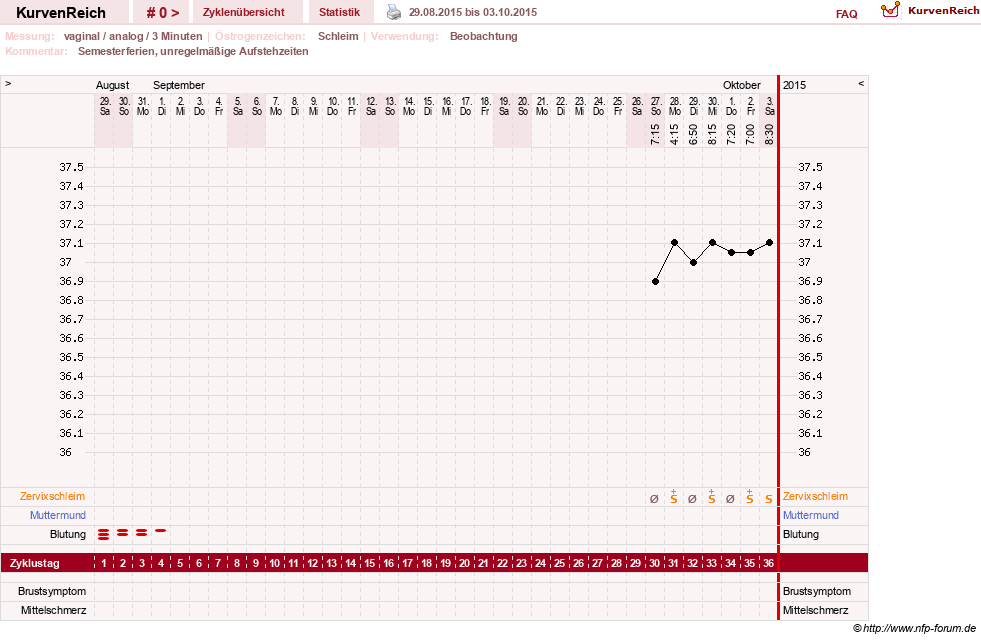Click the ø mucus symbol on cycle day 34
Screen dimensions: 981x640
[x=730, y=499]
